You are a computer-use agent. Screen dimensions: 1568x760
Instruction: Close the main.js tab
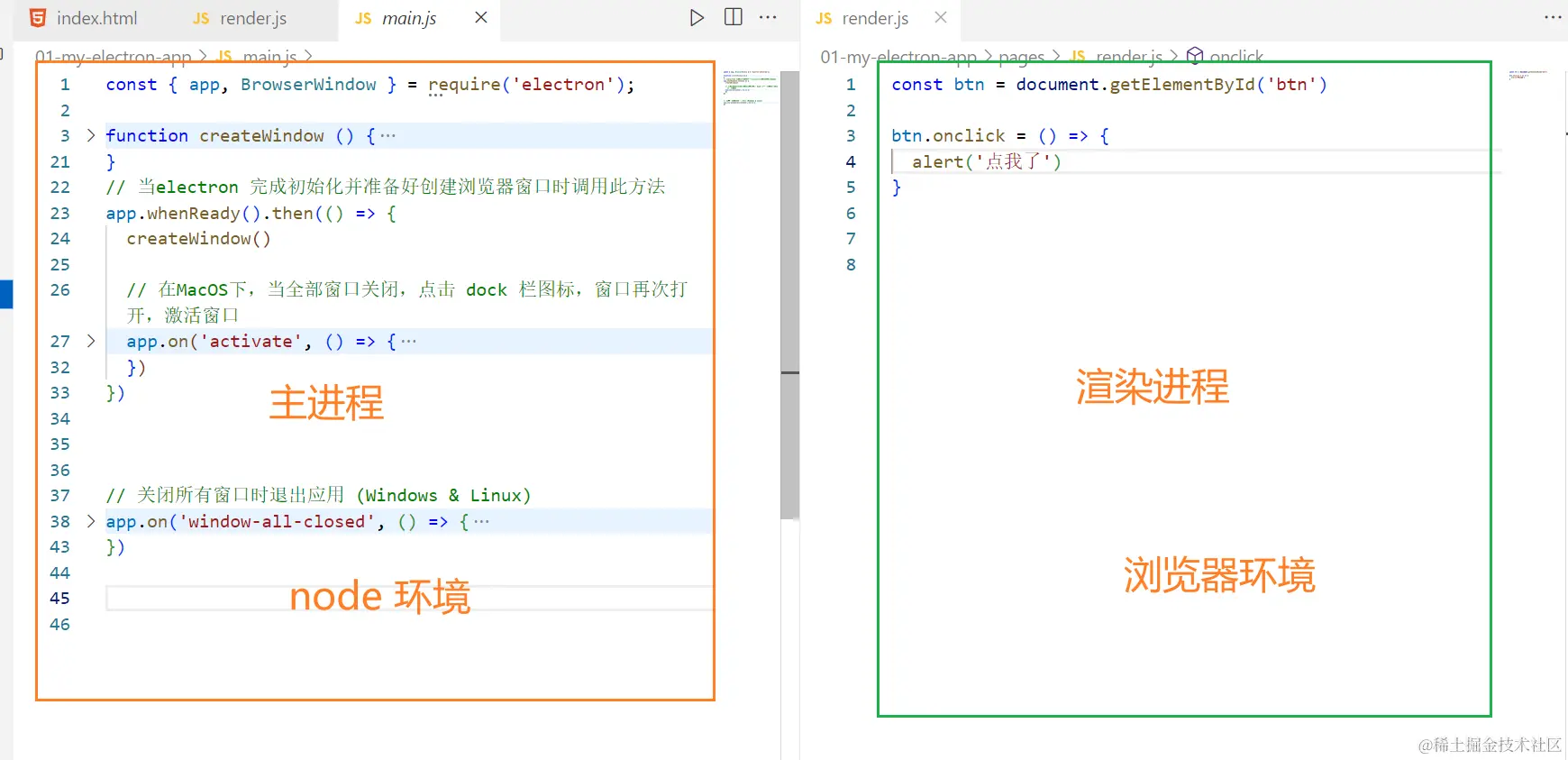481,17
